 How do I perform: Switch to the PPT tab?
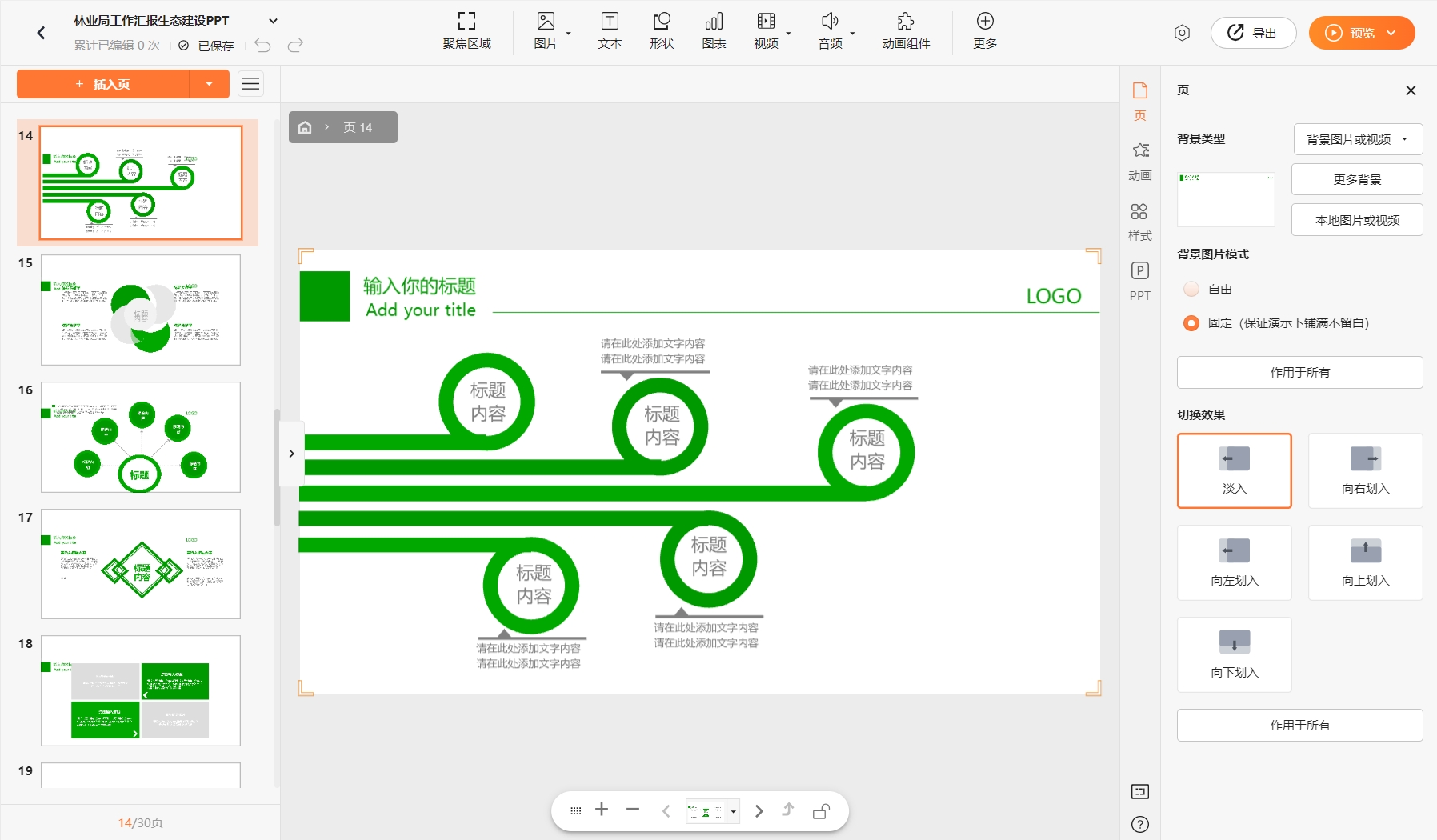pos(1140,282)
